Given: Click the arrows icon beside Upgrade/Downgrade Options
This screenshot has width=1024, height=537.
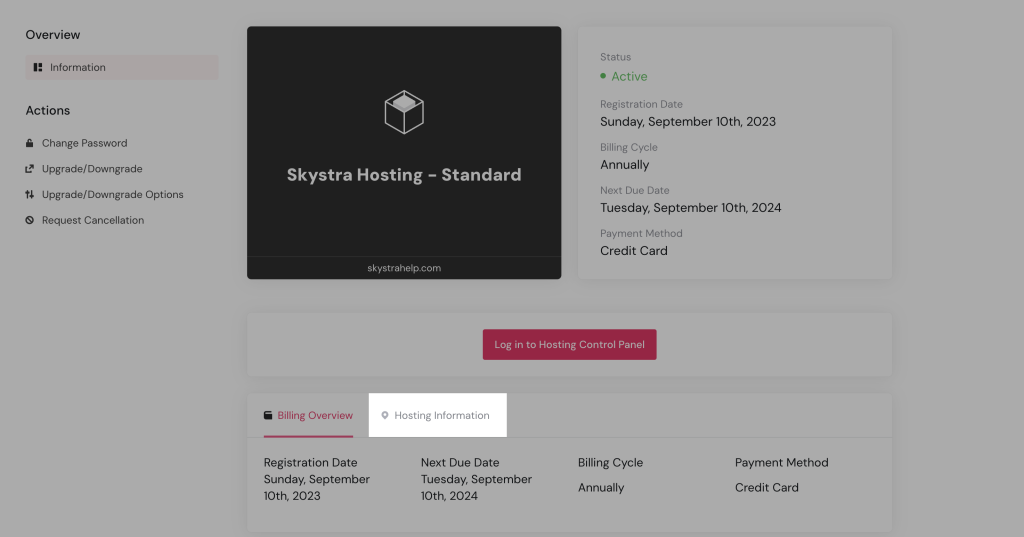Looking at the screenshot, I should pos(30,195).
